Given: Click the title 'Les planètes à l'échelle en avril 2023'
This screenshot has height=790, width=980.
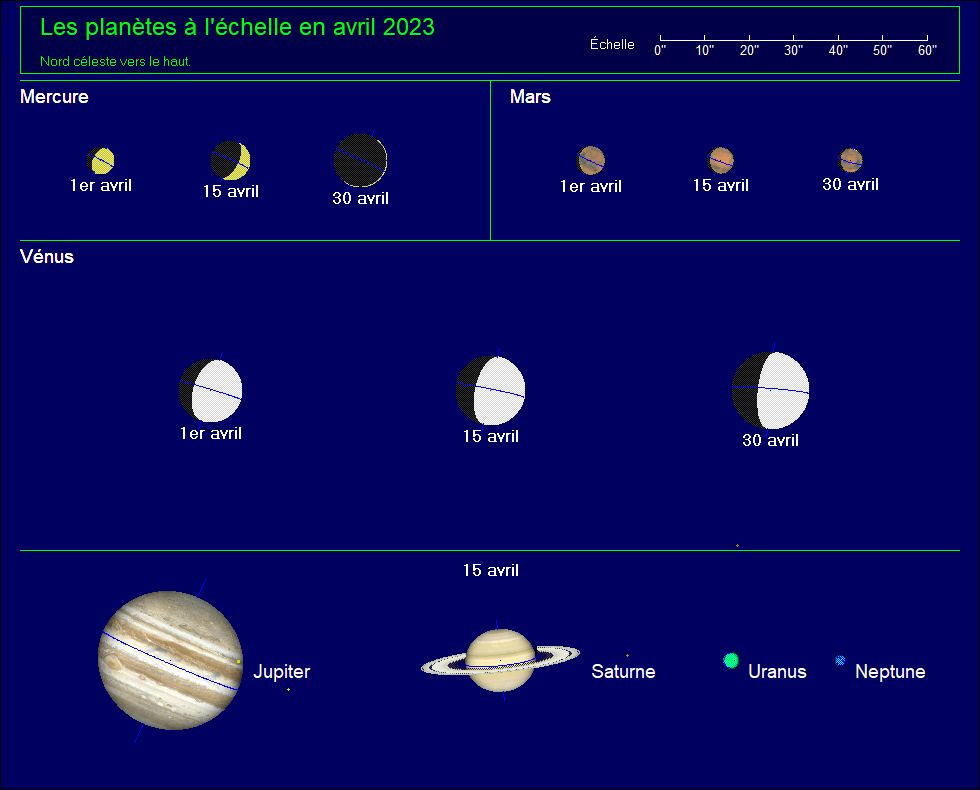Looking at the screenshot, I should (238, 27).
